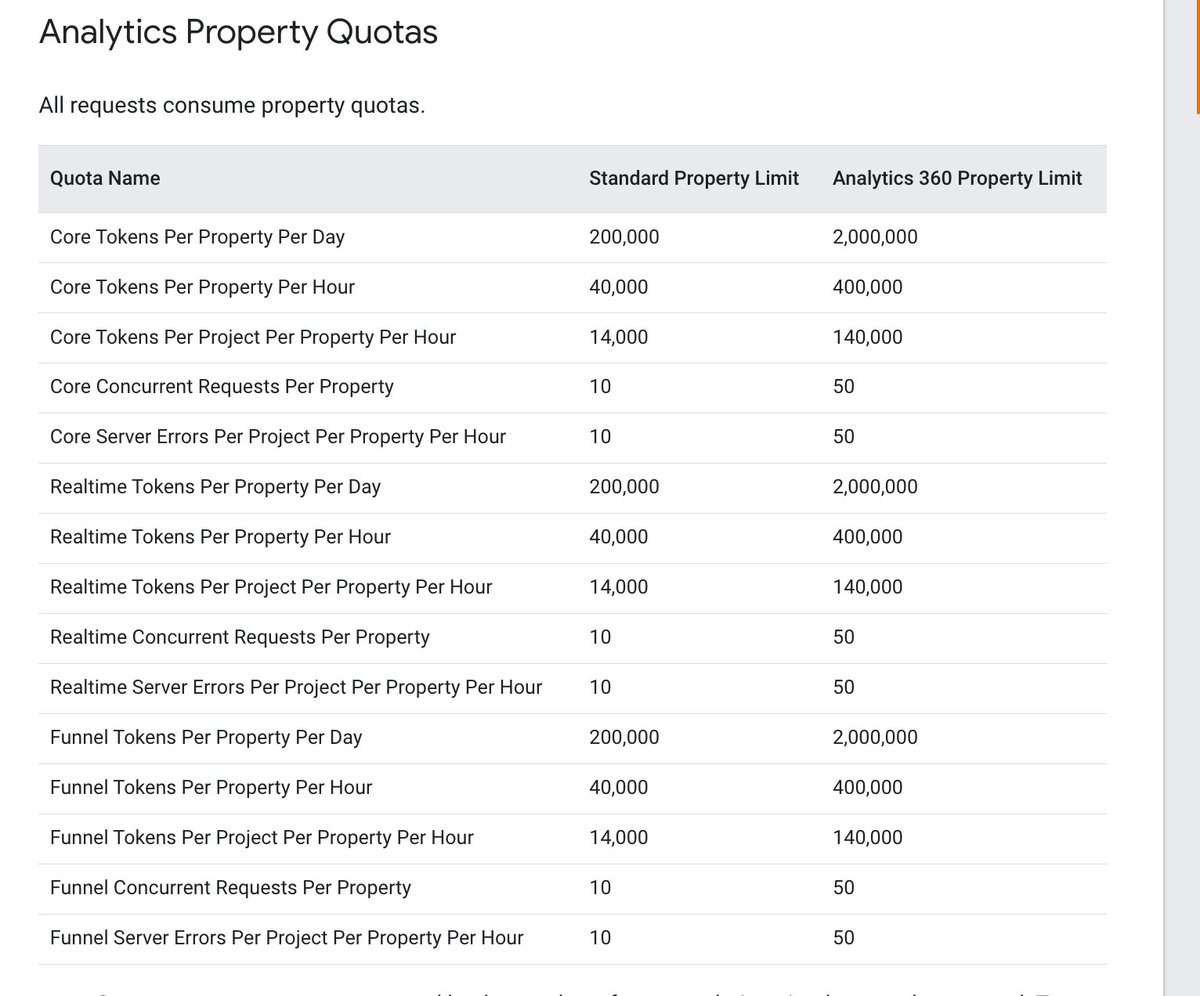Click the Funnel Server Errors quota name
The height and width of the screenshot is (996, 1200).
tap(285, 937)
